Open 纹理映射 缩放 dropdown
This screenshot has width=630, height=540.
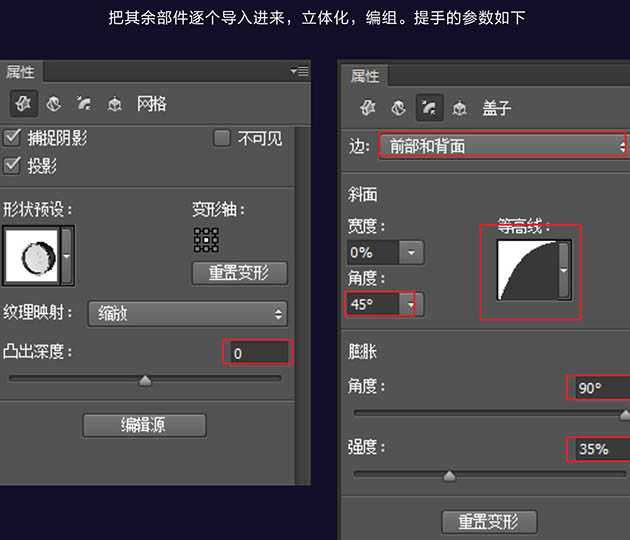coord(188,313)
